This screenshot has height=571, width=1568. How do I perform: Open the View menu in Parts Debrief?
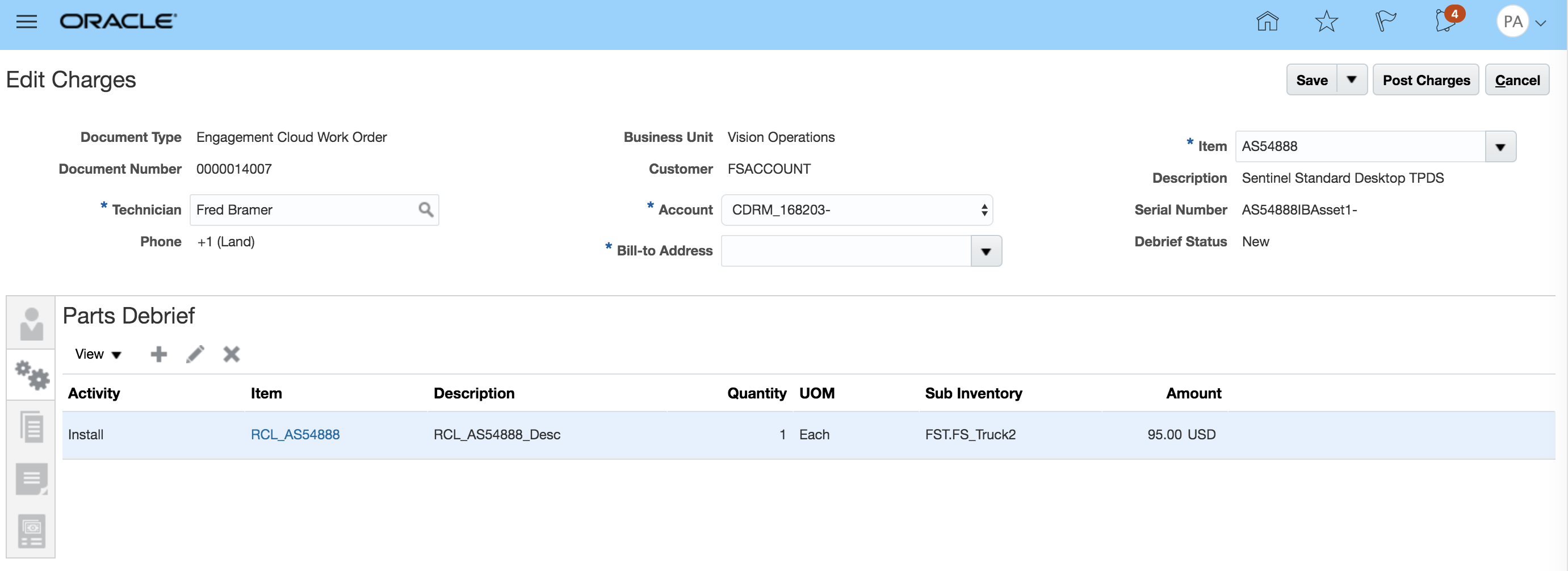[98, 354]
